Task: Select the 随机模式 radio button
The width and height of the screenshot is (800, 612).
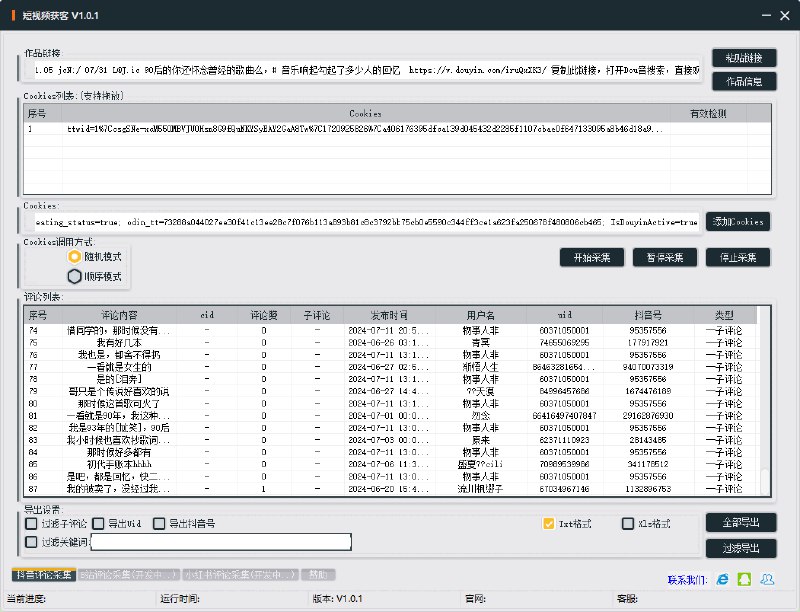Action: 74,257
